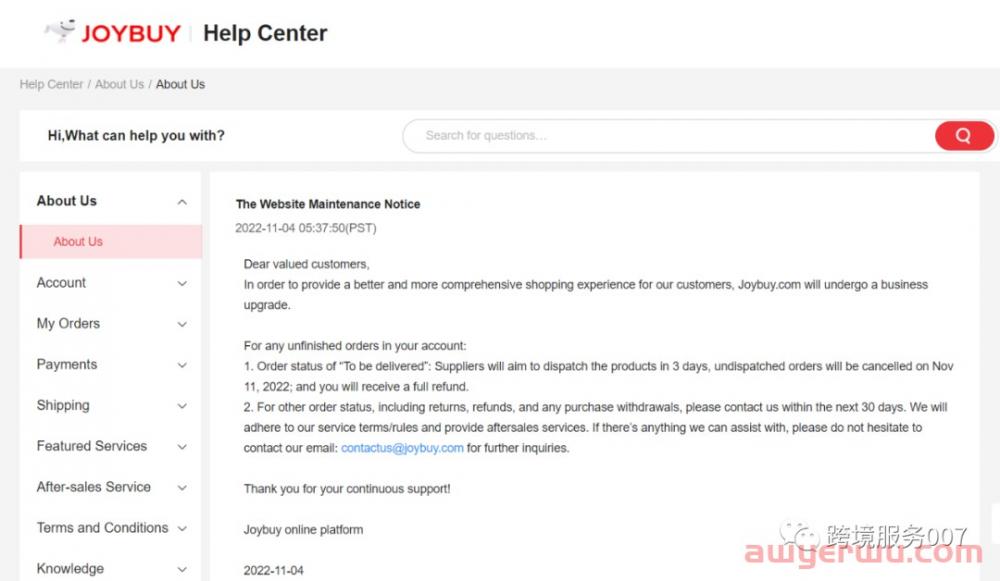Expand the Account section chevron
This screenshot has height=581, width=1000.
182,283
